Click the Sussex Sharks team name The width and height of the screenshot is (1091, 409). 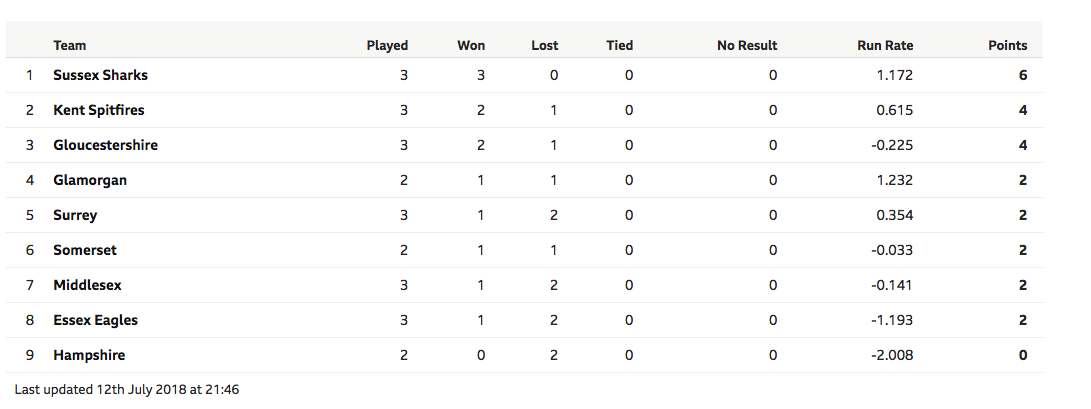[x=100, y=75]
